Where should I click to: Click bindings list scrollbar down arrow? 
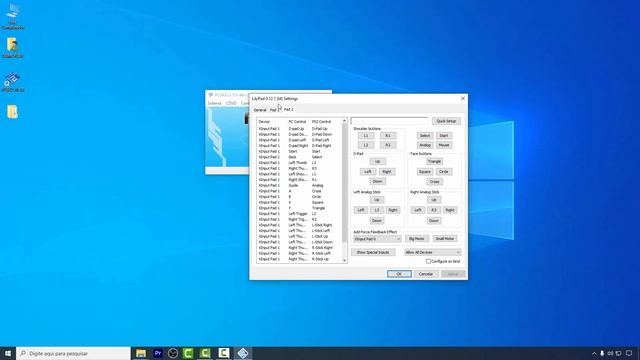pos(344,260)
